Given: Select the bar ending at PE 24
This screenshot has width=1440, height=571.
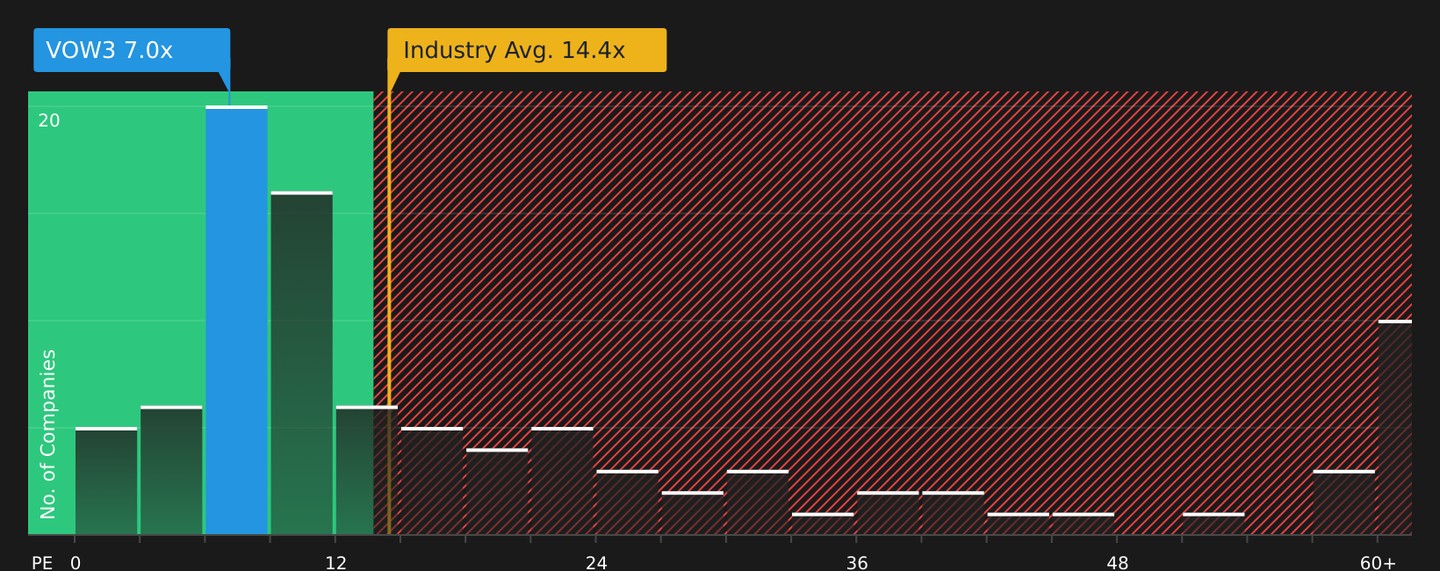Looking at the screenshot, I should 562,481.
